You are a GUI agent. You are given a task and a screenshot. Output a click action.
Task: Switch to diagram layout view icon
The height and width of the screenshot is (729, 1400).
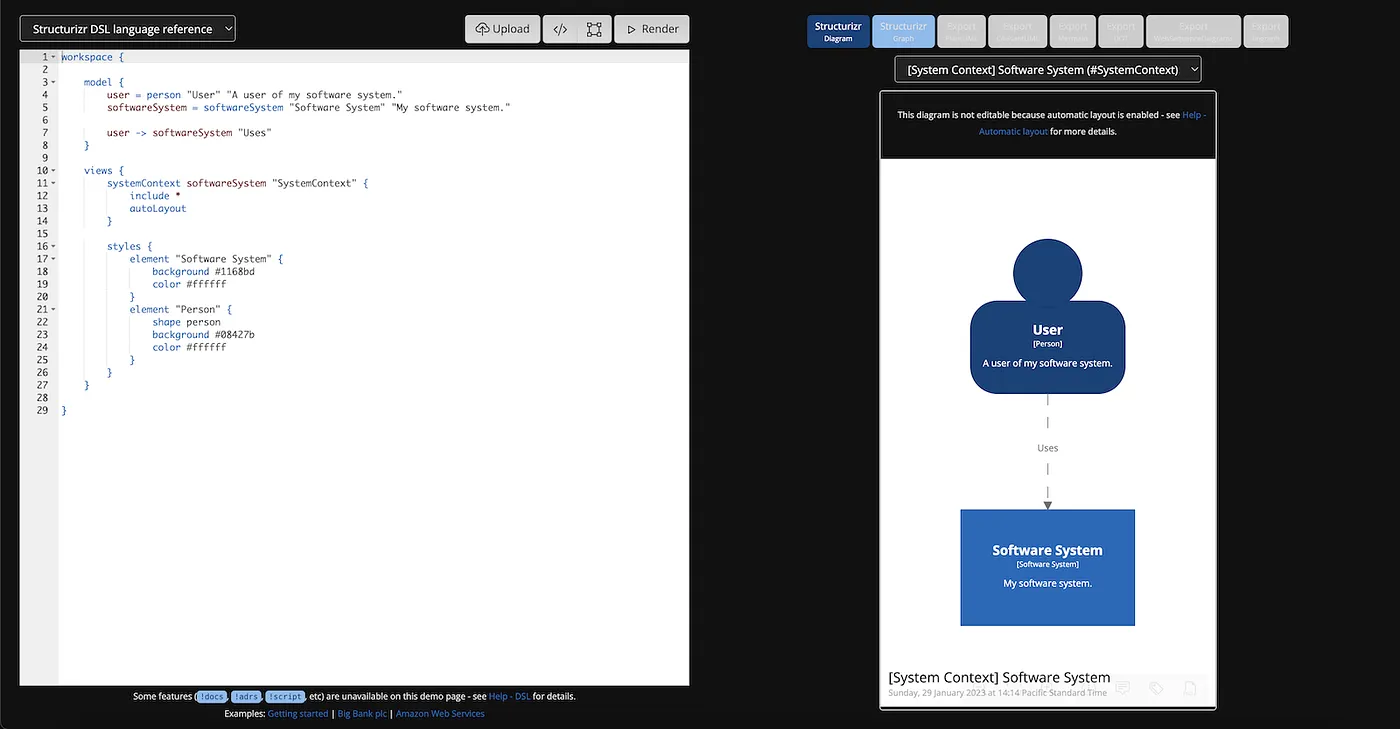click(594, 29)
